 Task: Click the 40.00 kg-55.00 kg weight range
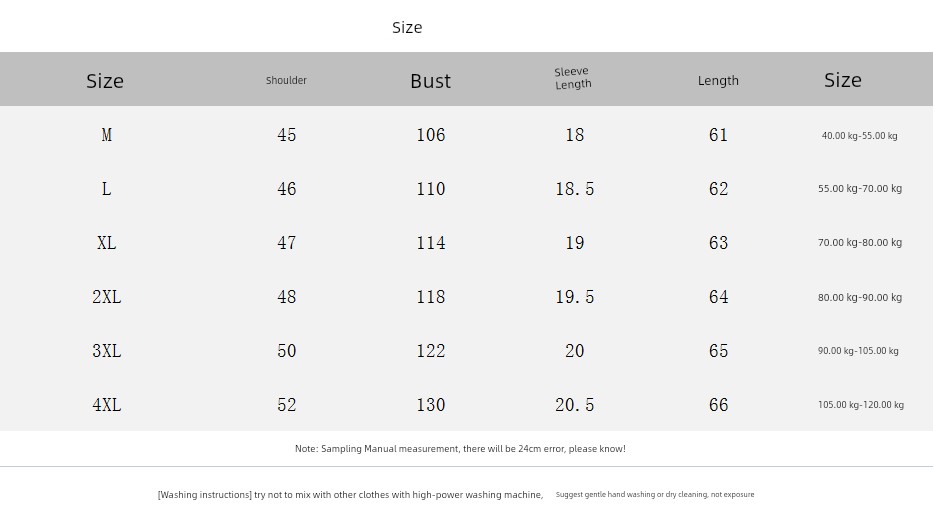pos(859,136)
